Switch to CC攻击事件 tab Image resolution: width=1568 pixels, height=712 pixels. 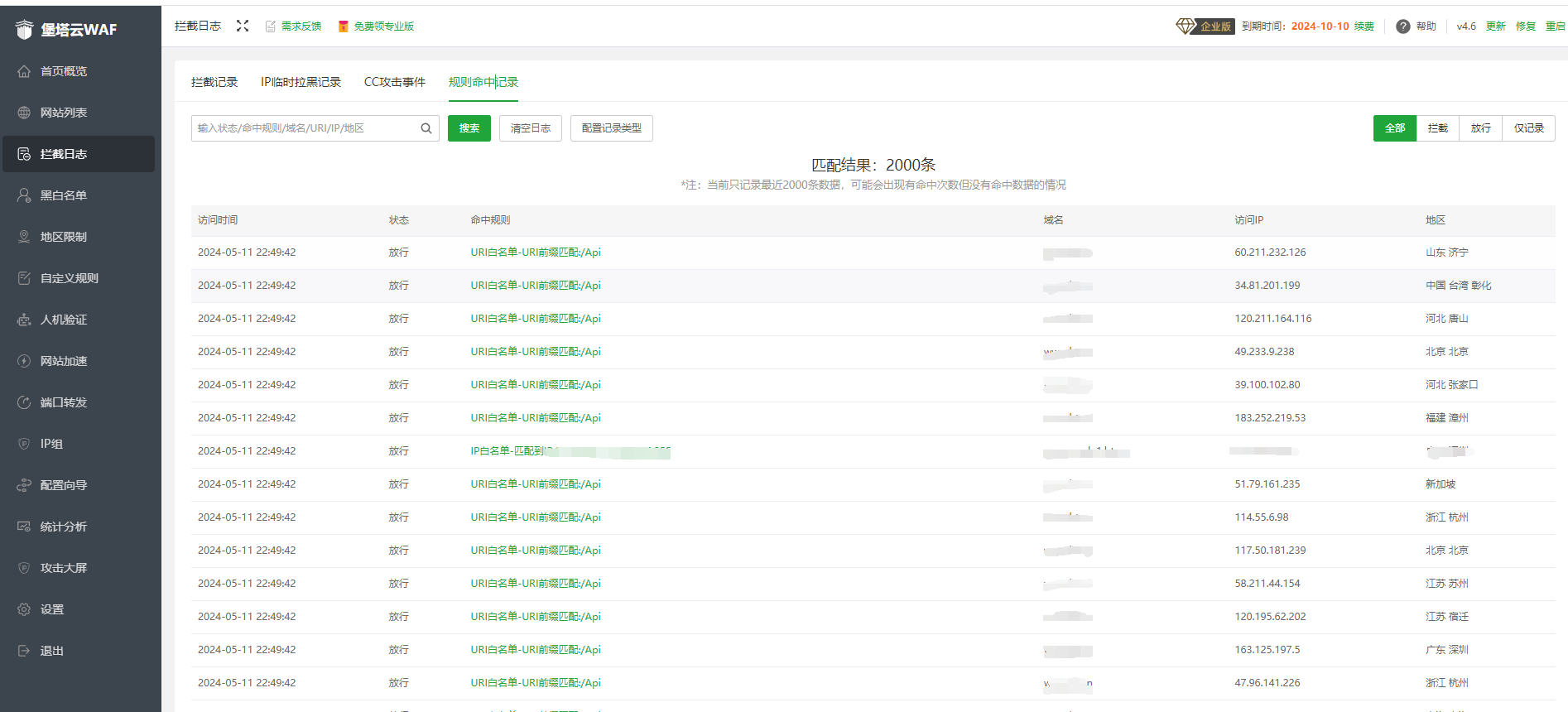point(395,82)
